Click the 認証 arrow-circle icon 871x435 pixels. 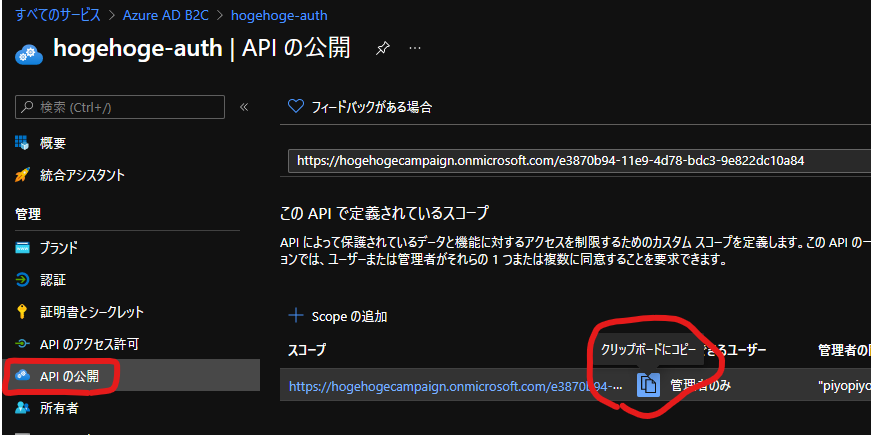pyautogui.click(x=22, y=279)
